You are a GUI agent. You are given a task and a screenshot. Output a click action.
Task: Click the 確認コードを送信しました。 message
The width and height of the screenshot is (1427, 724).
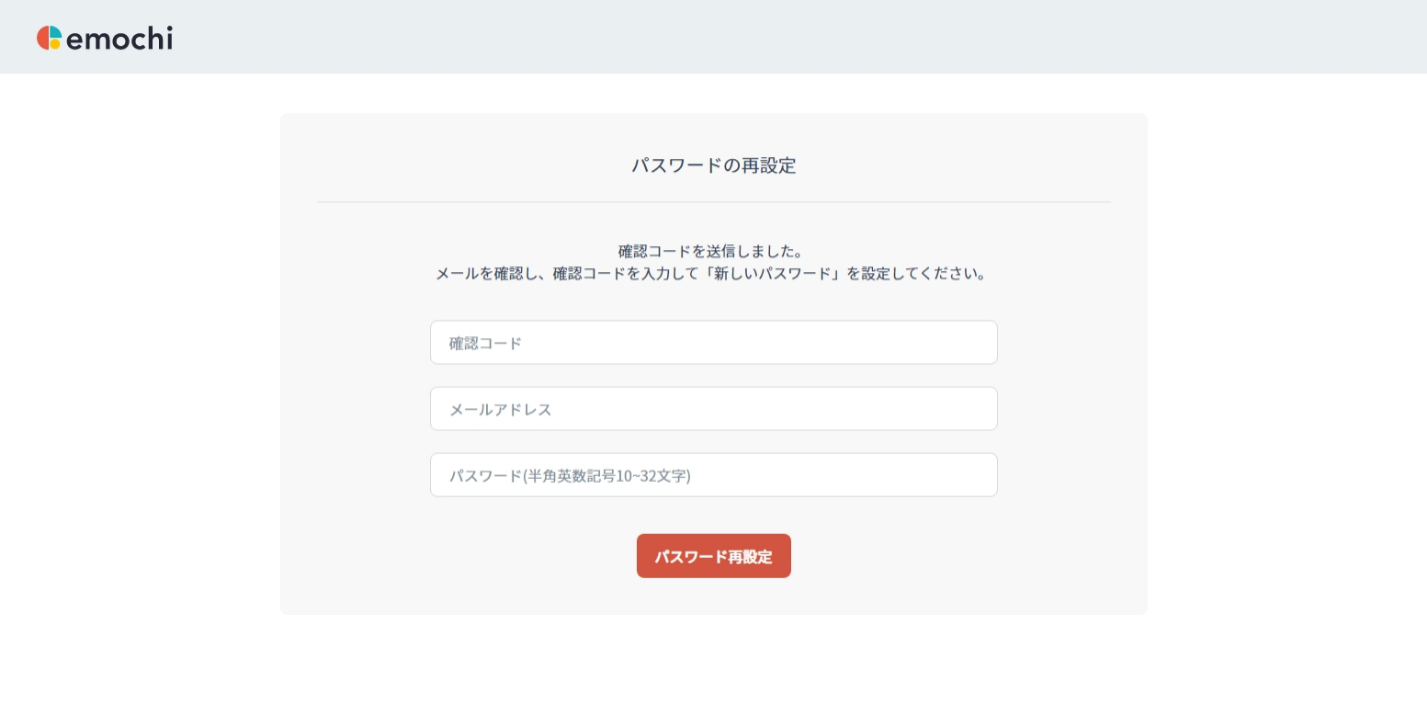click(x=711, y=251)
